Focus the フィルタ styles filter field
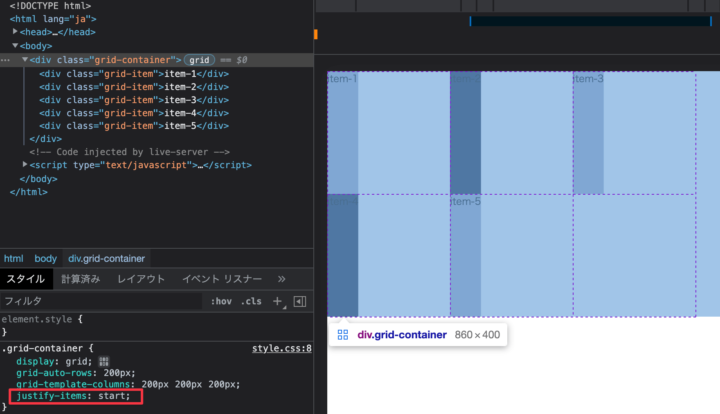 click(x=101, y=301)
